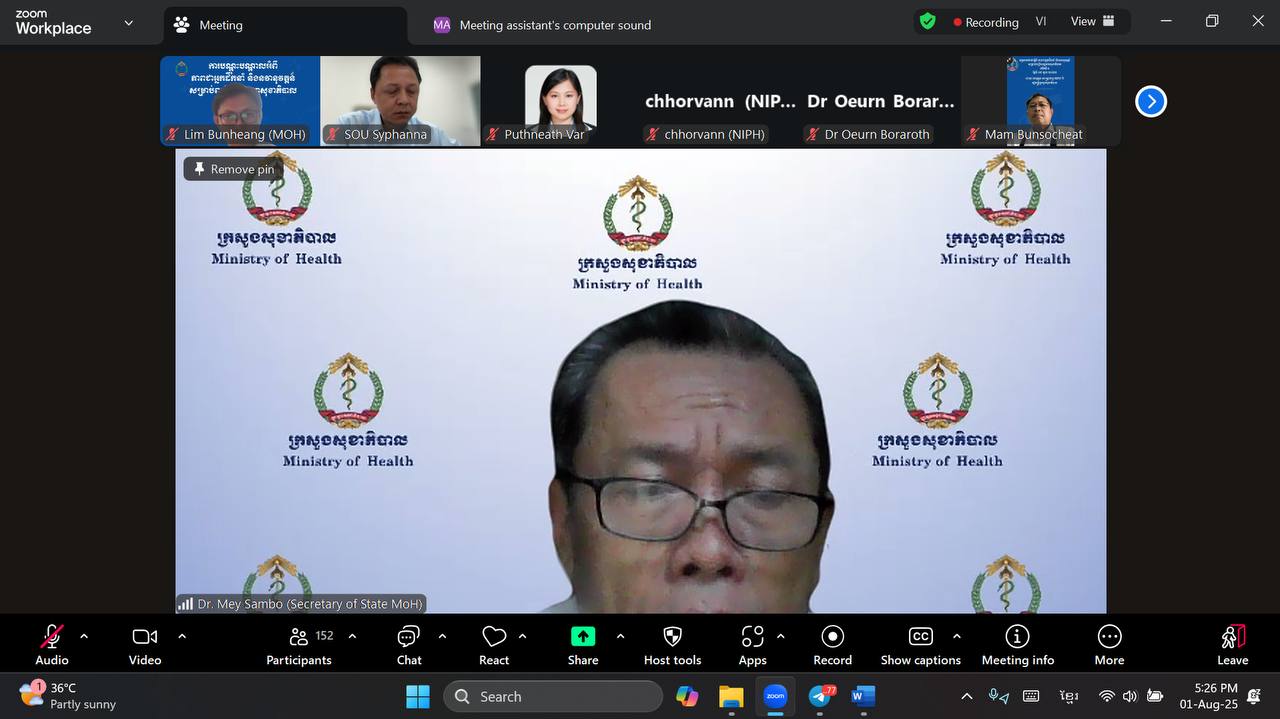Viewport: 1280px width, 719px height.
Task: Click Zoom icon in taskbar
Action: point(775,696)
